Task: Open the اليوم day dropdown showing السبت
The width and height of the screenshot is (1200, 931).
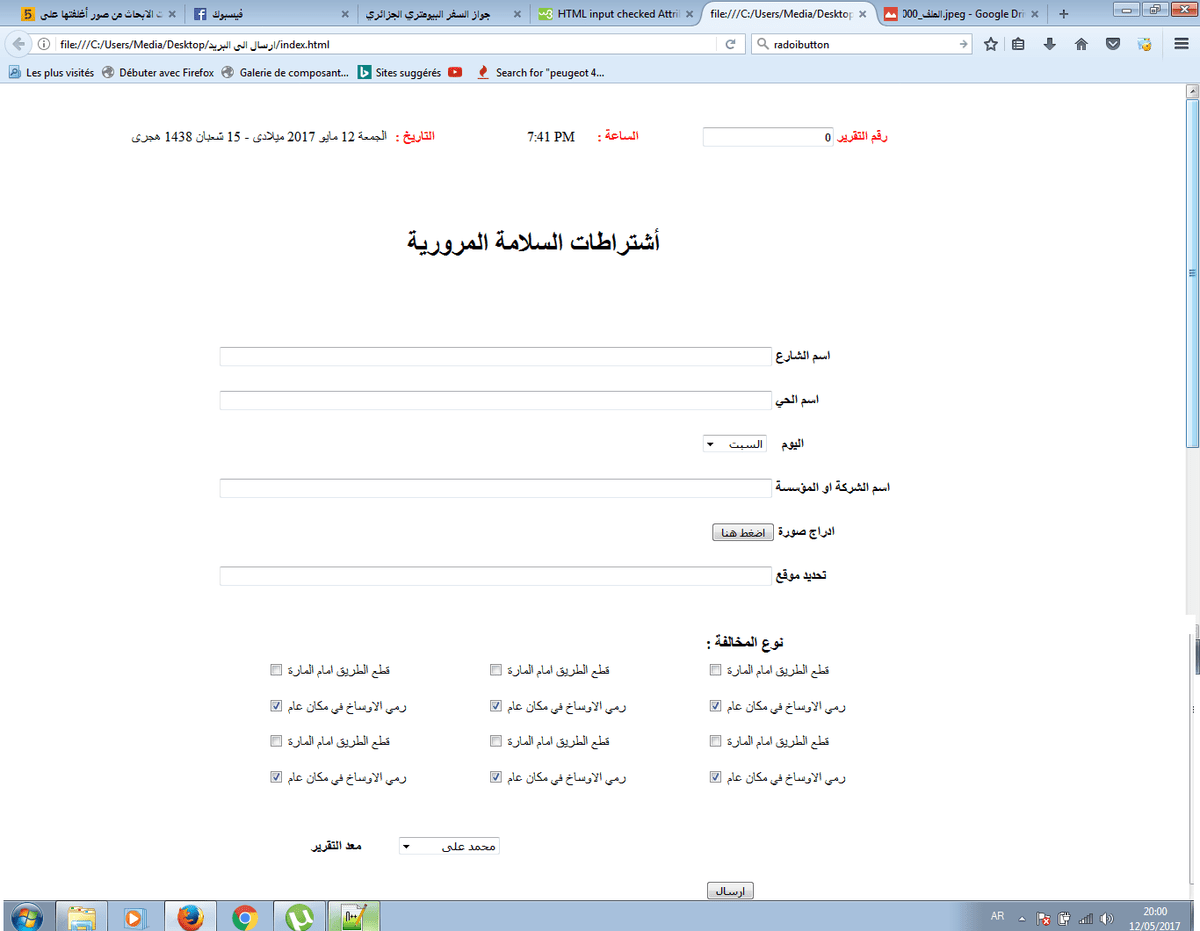Action: (735, 444)
